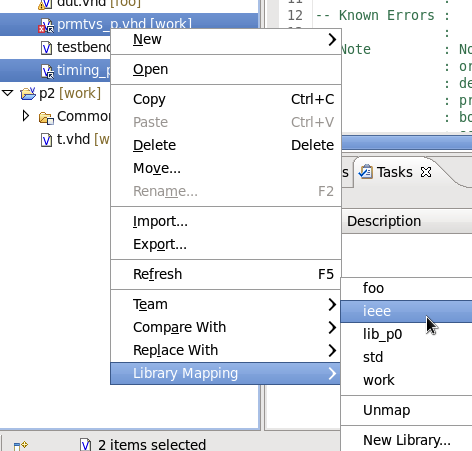The width and height of the screenshot is (472, 451).
Task: Select Import... from the menu
Action: click(226, 221)
